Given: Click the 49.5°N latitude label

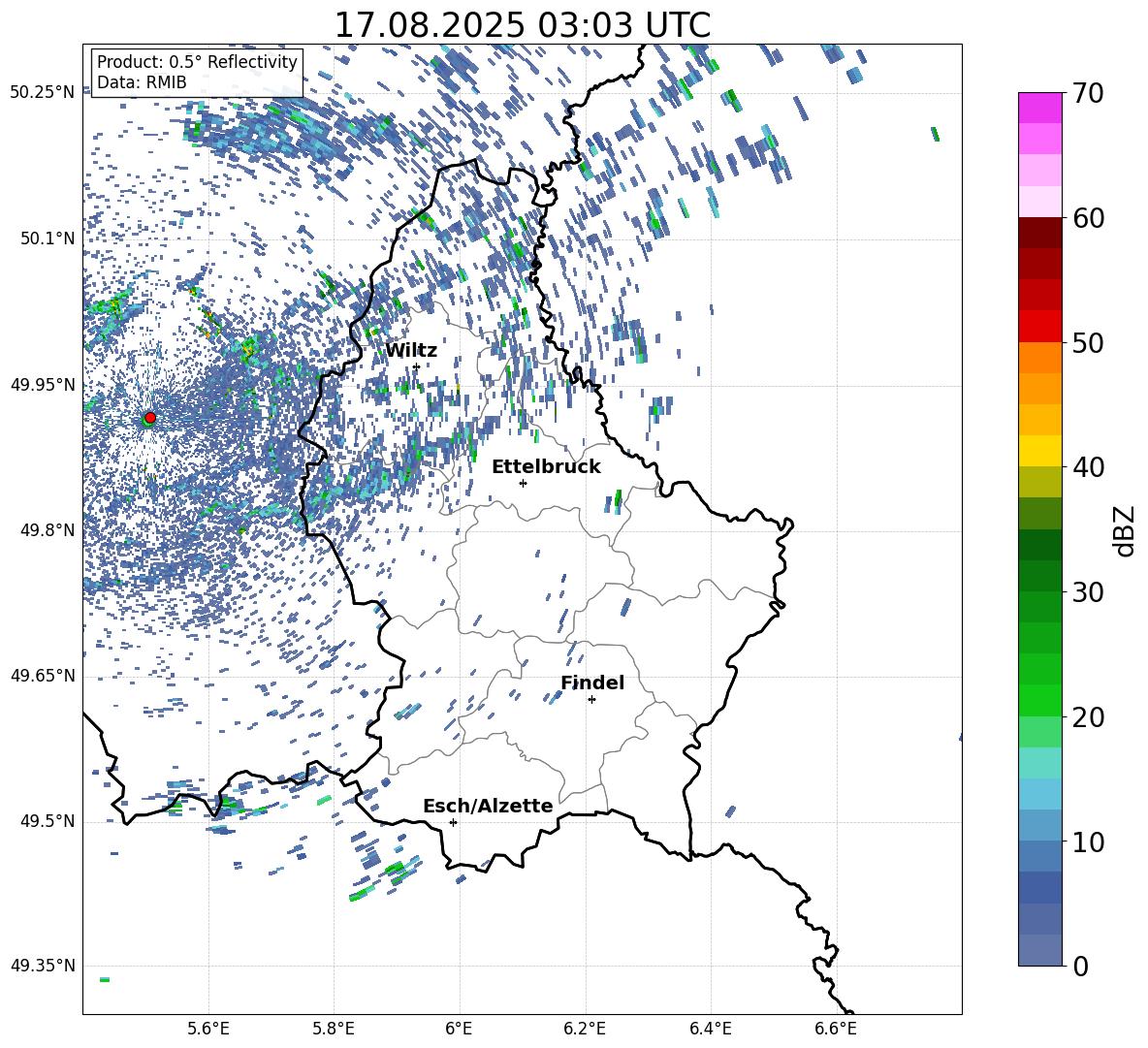Looking at the screenshot, I should pyautogui.click(x=47, y=821).
